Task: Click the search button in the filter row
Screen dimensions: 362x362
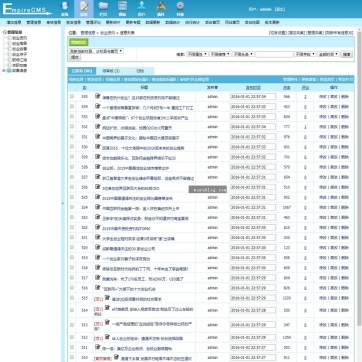Action: click(346, 54)
